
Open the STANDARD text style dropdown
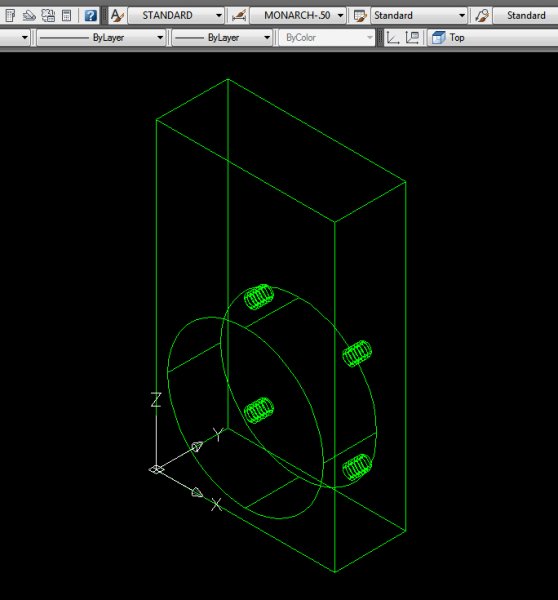pyautogui.click(x=176, y=16)
